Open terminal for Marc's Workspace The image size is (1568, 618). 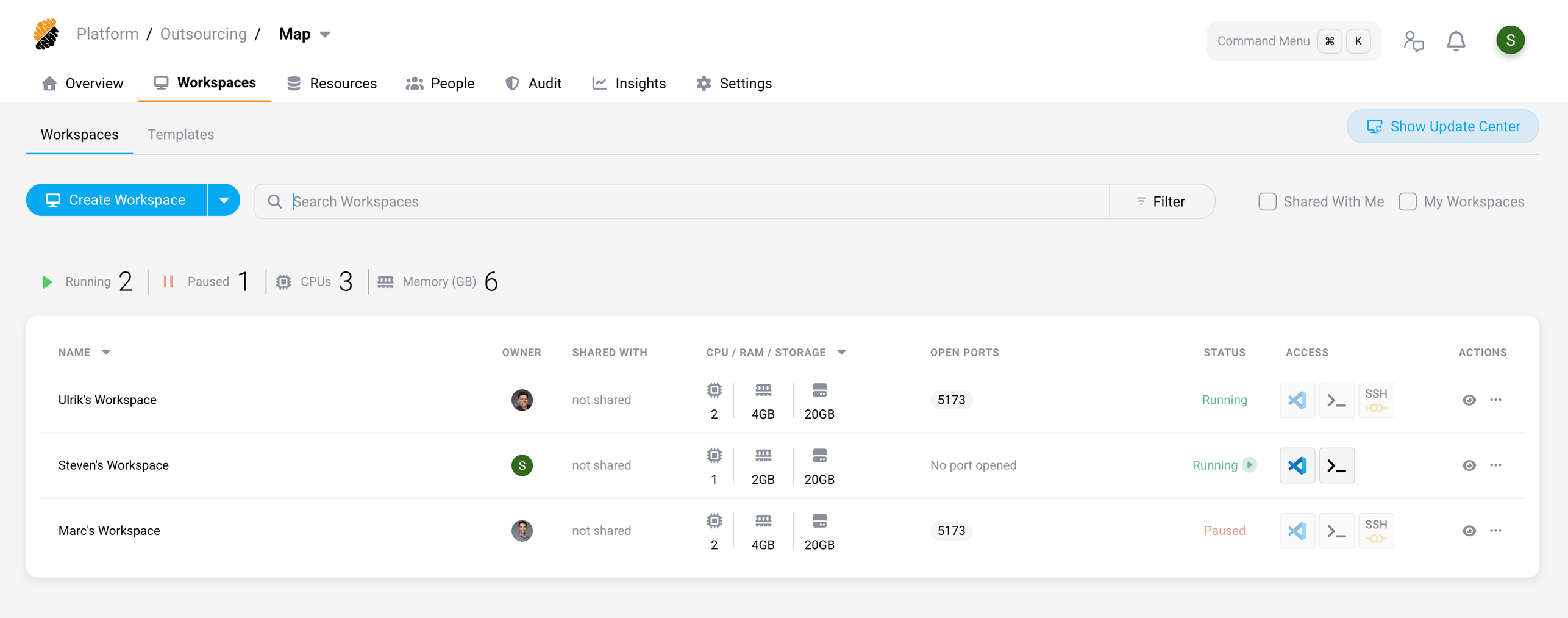pyautogui.click(x=1336, y=531)
